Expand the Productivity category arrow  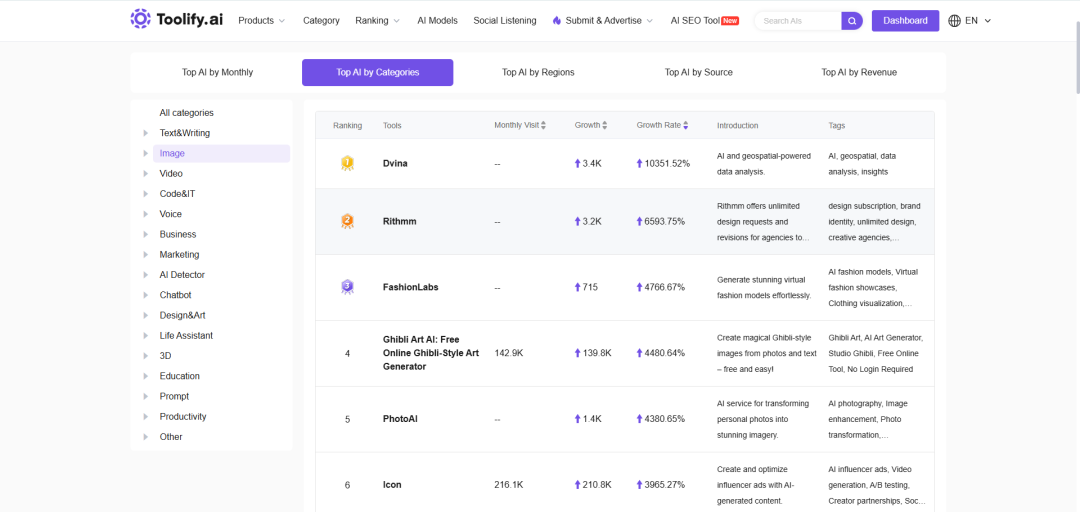145,416
